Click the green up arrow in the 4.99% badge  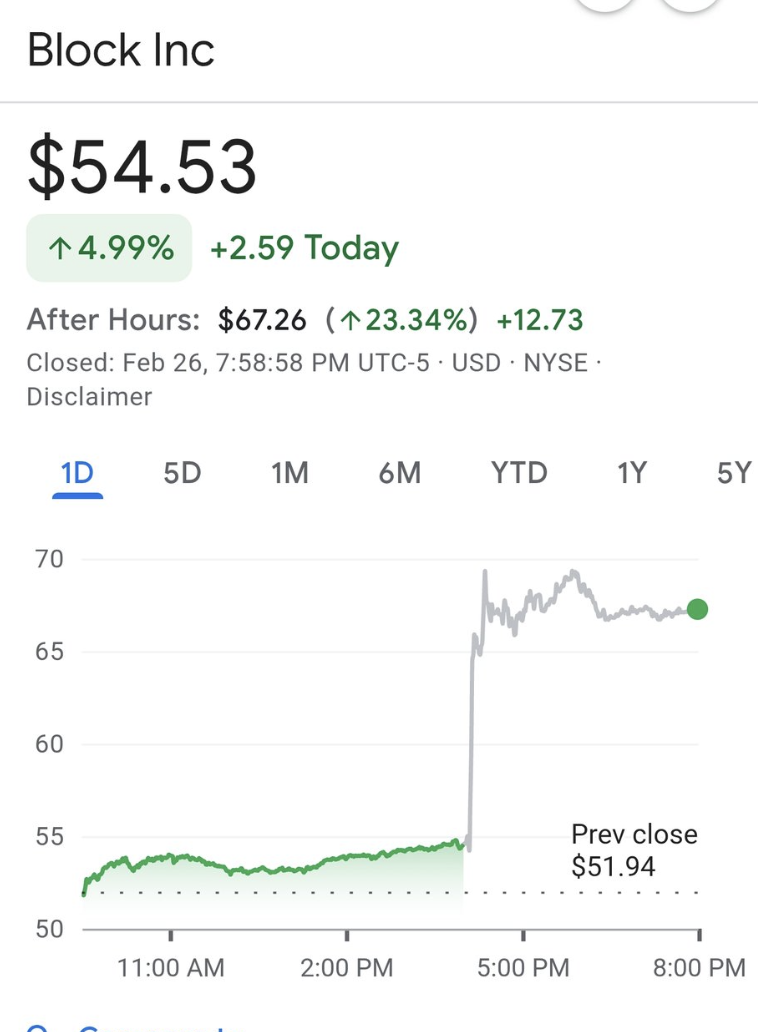[x=59, y=248]
